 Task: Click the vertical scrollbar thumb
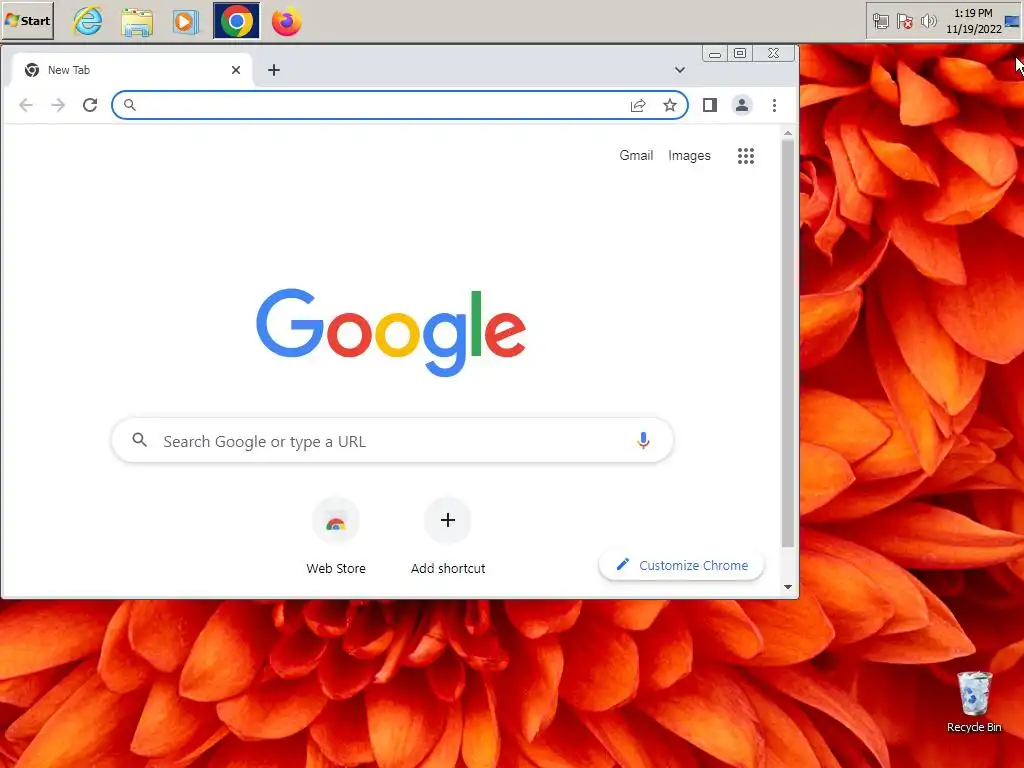788,343
